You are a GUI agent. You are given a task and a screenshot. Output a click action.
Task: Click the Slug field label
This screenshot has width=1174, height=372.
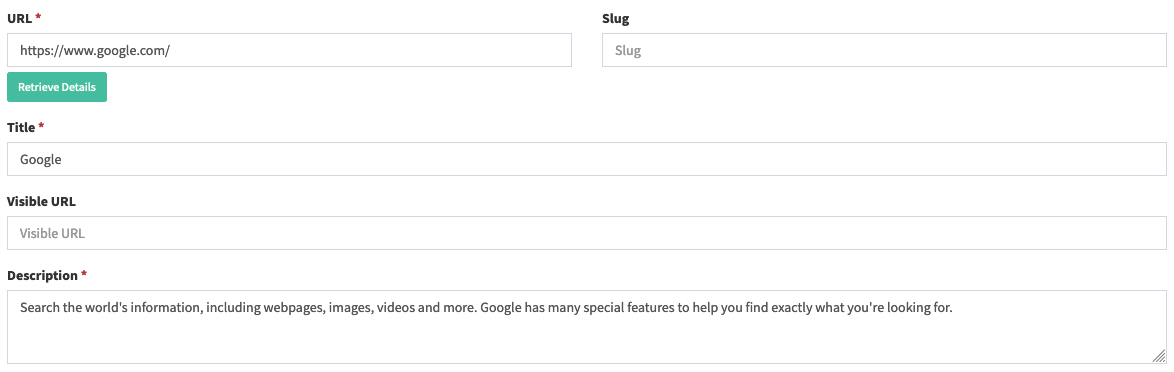click(615, 17)
